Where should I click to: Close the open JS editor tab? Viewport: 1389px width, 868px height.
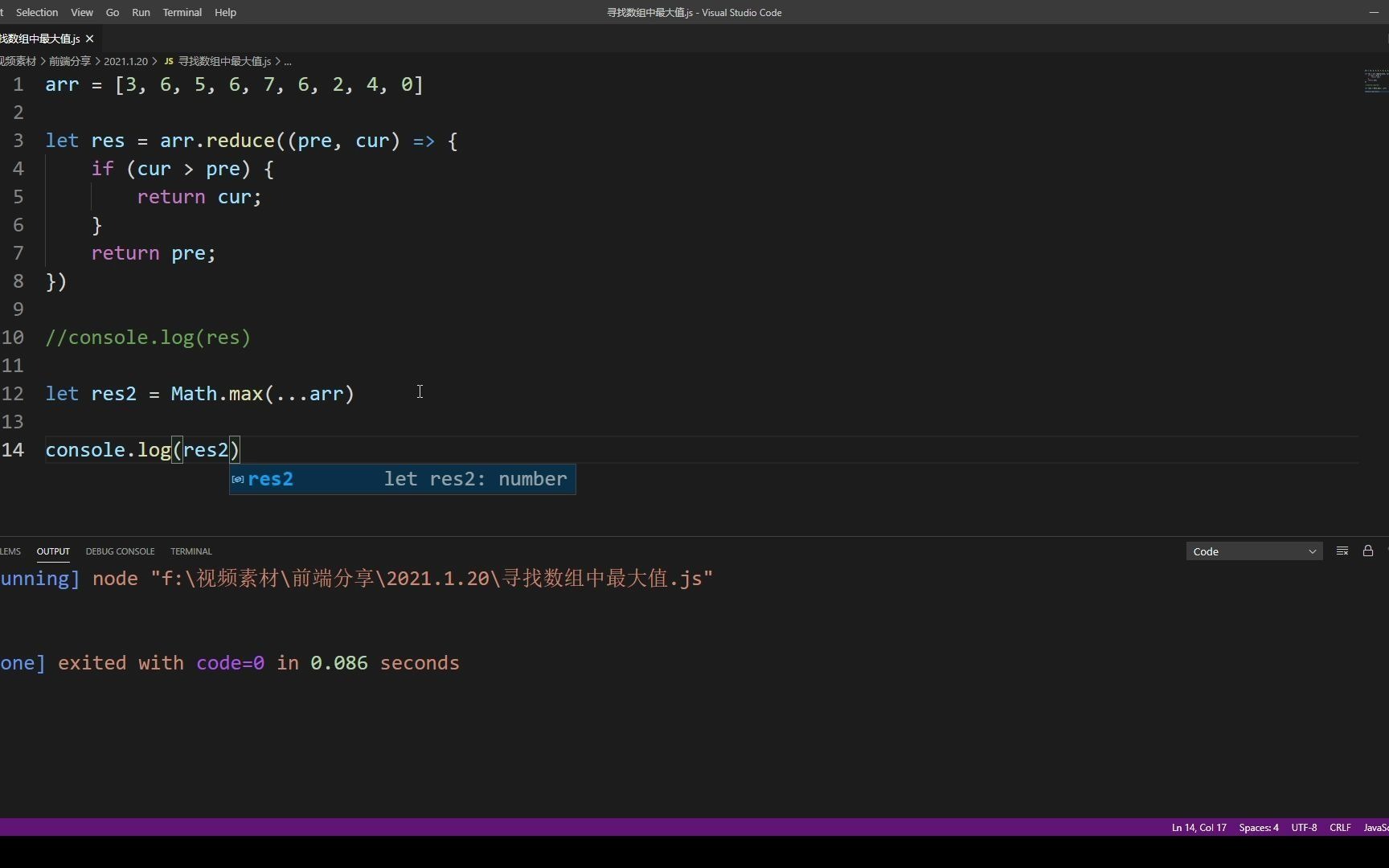90,39
